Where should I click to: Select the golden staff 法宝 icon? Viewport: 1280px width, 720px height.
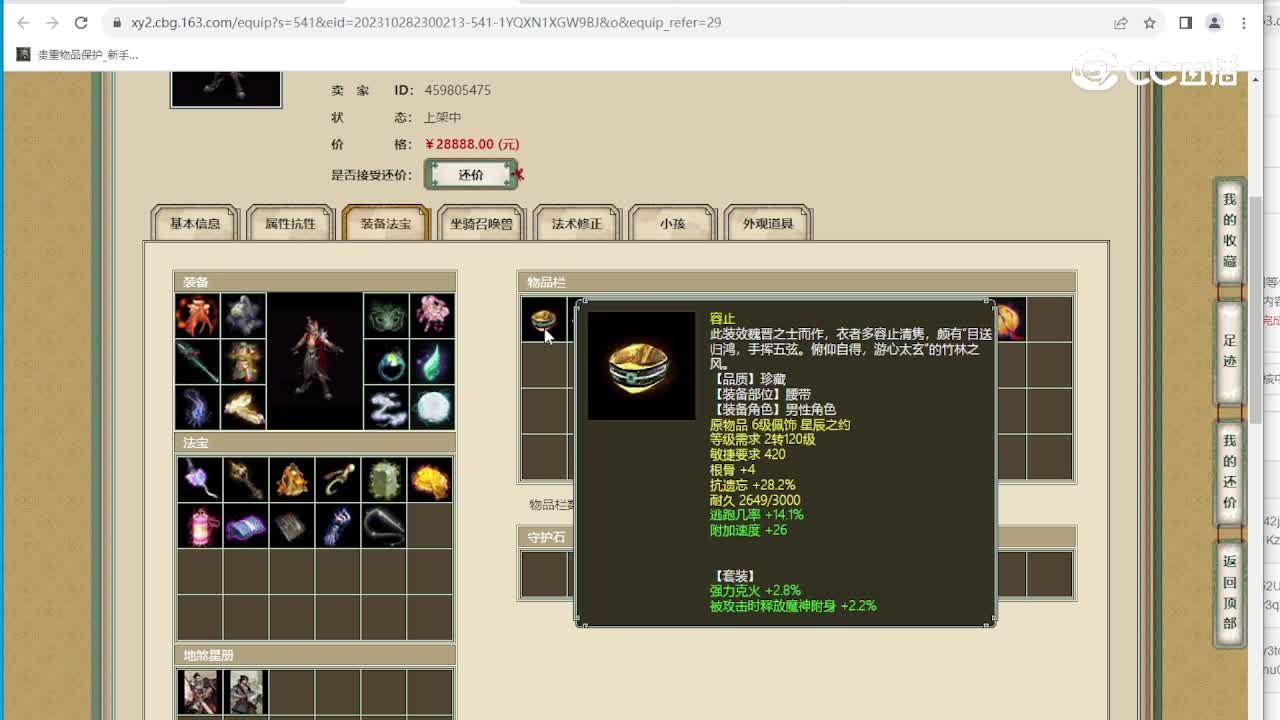point(245,480)
